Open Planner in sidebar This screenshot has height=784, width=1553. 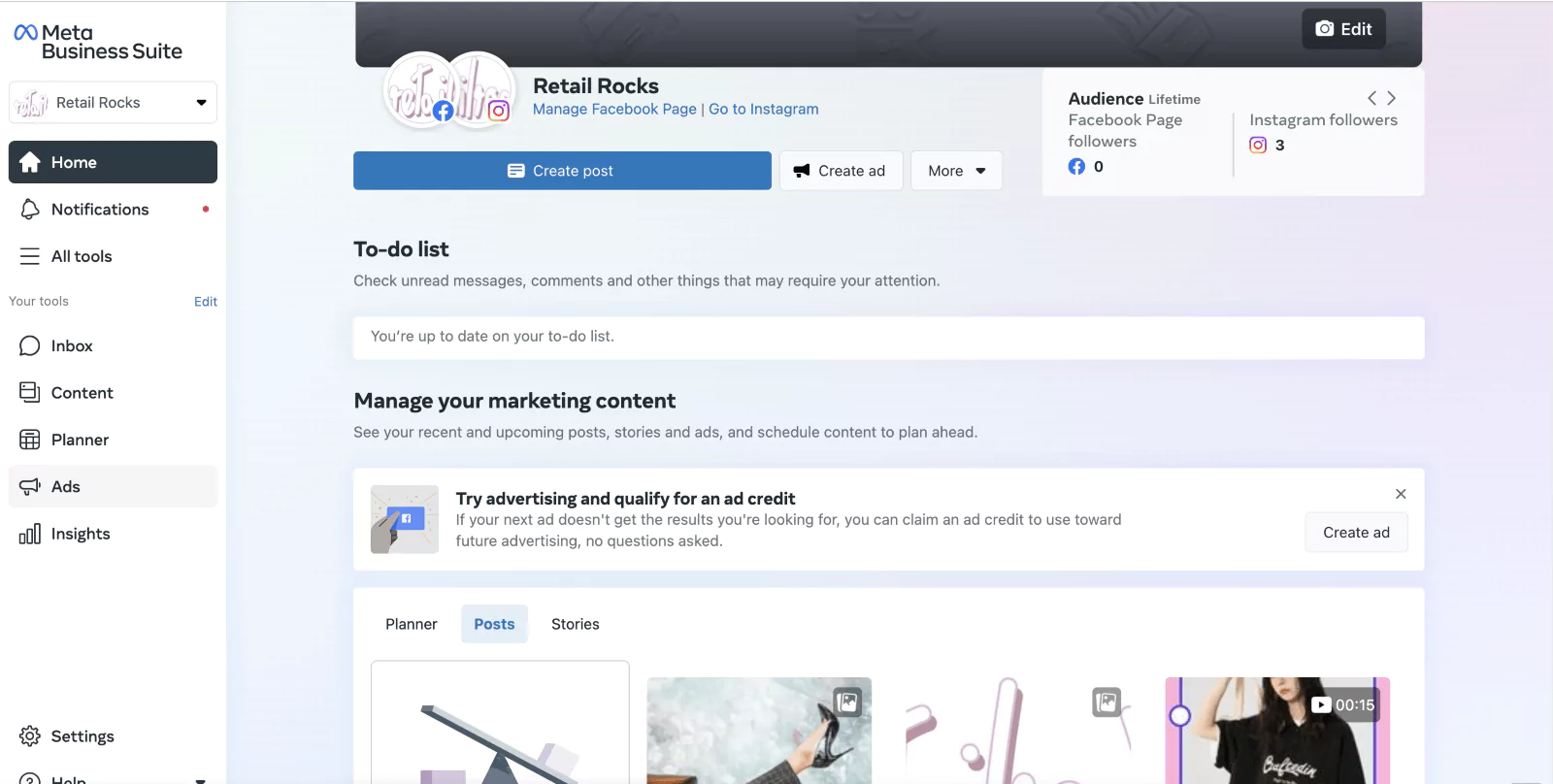tap(113, 440)
